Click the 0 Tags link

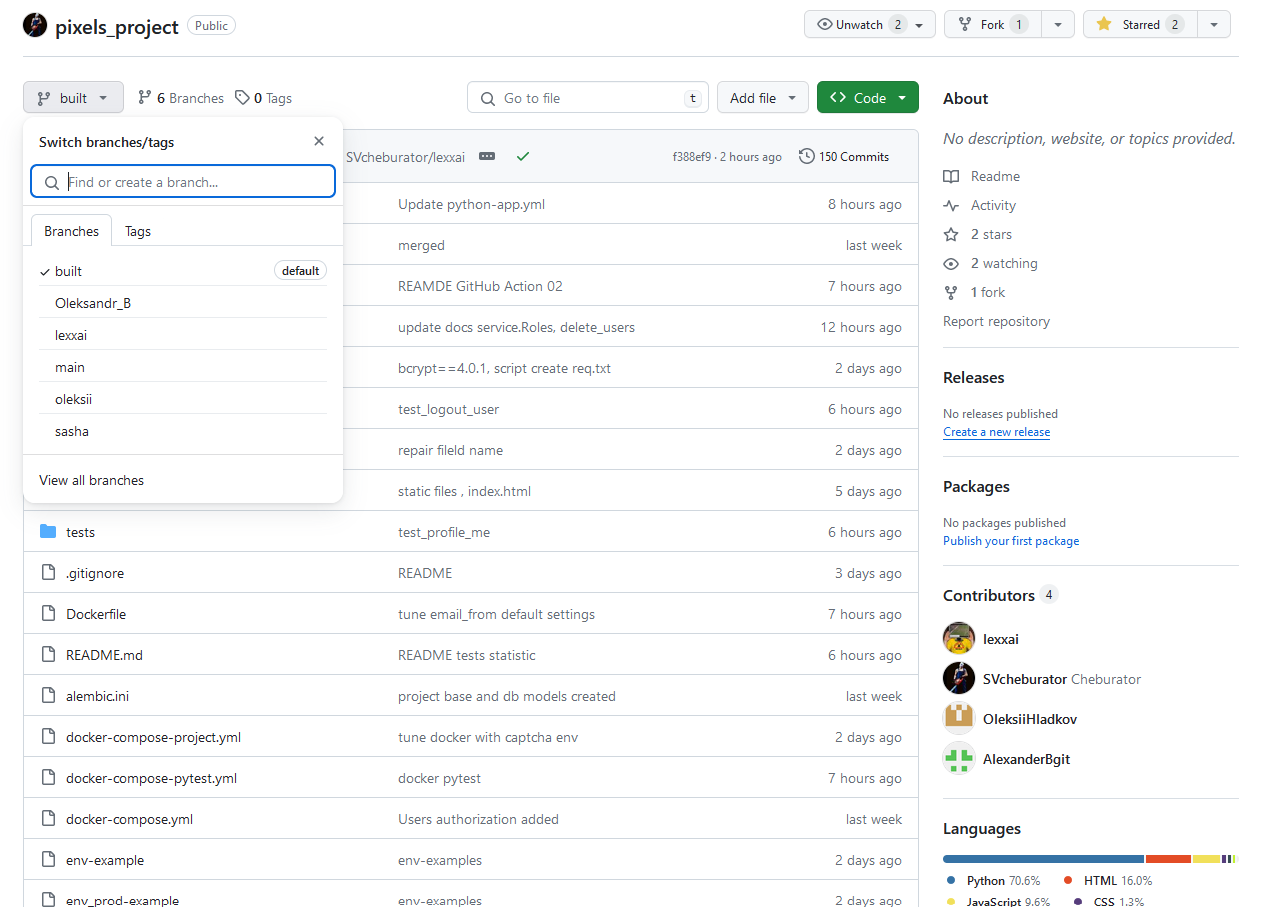click(264, 98)
